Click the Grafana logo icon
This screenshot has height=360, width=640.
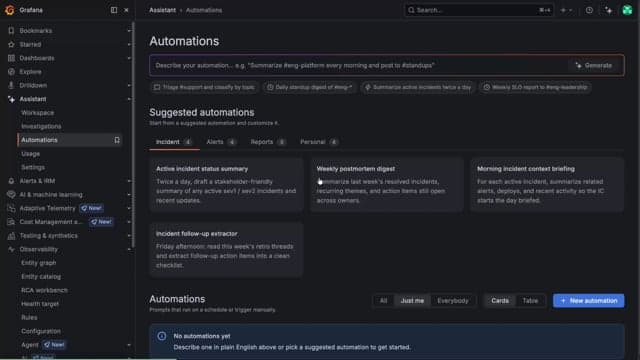tap(9, 10)
